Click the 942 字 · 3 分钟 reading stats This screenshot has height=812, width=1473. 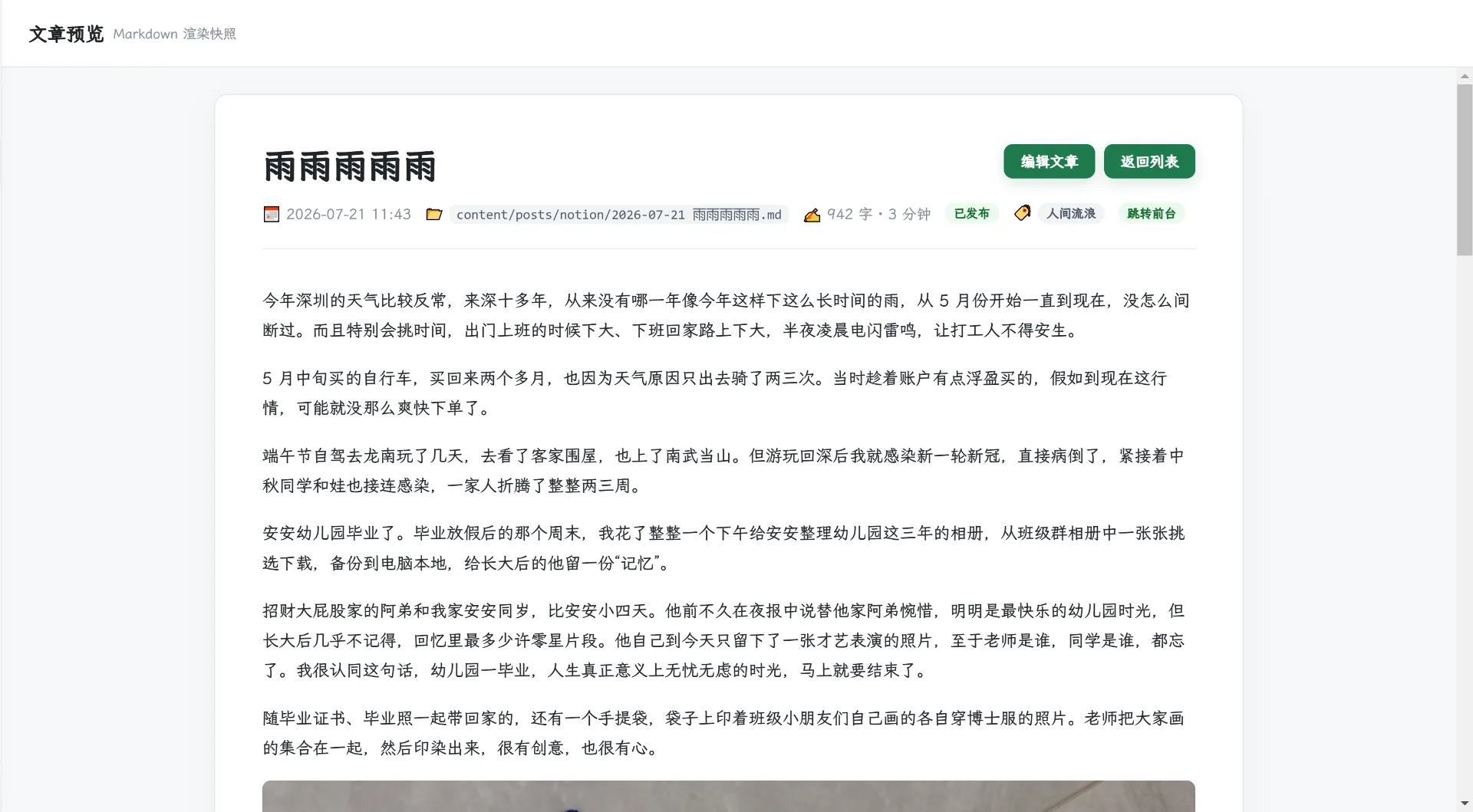878,214
